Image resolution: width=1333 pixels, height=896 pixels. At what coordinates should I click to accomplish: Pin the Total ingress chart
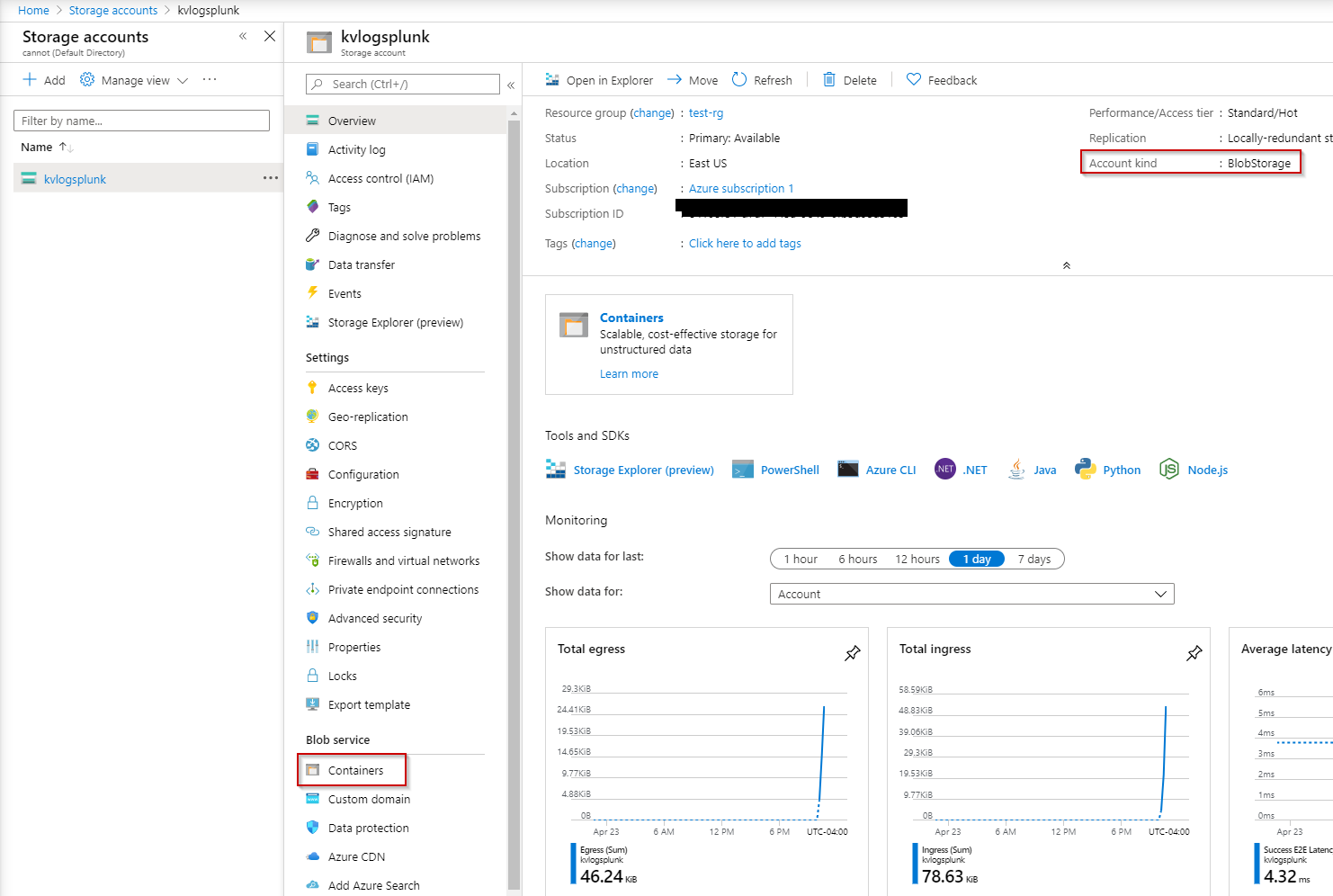coord(1194,653)
